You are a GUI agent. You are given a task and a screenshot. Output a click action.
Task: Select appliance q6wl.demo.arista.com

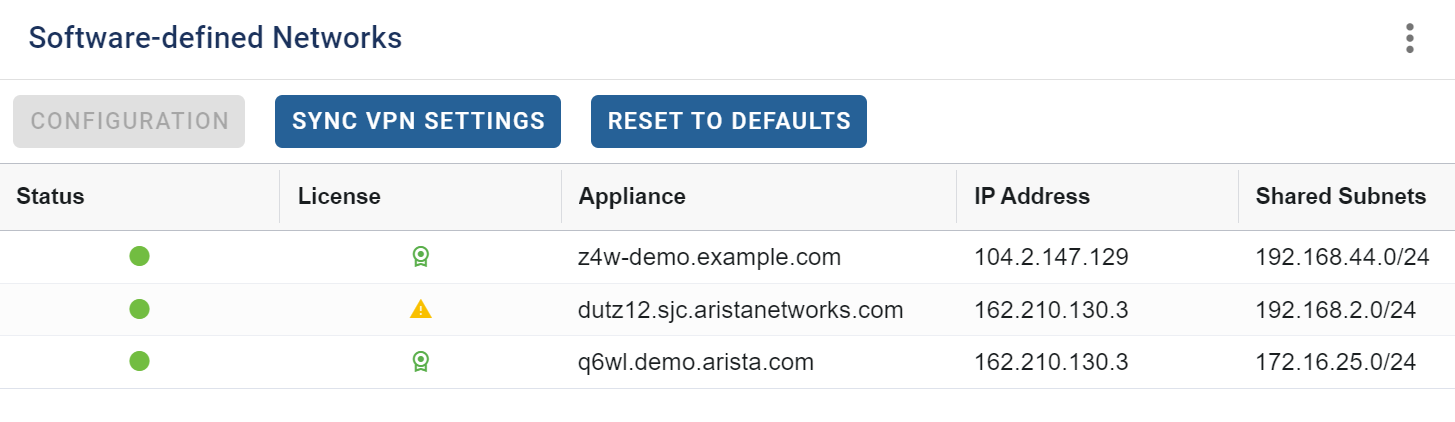pyautogui.click(x=696, y=361)
